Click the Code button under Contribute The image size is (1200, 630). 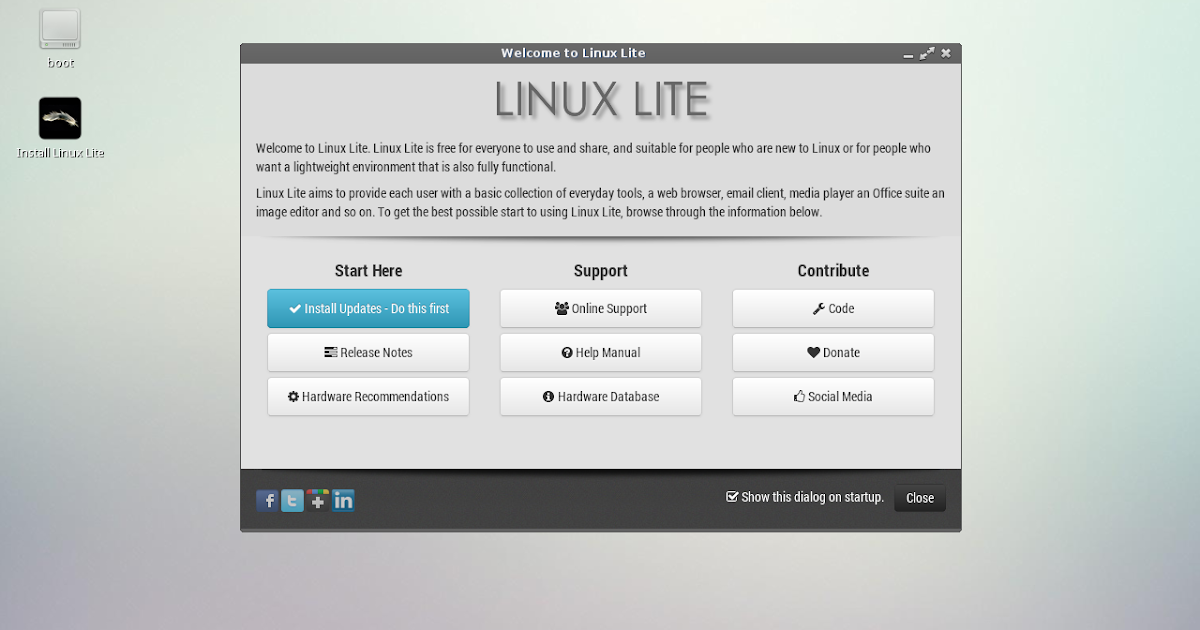833,308
